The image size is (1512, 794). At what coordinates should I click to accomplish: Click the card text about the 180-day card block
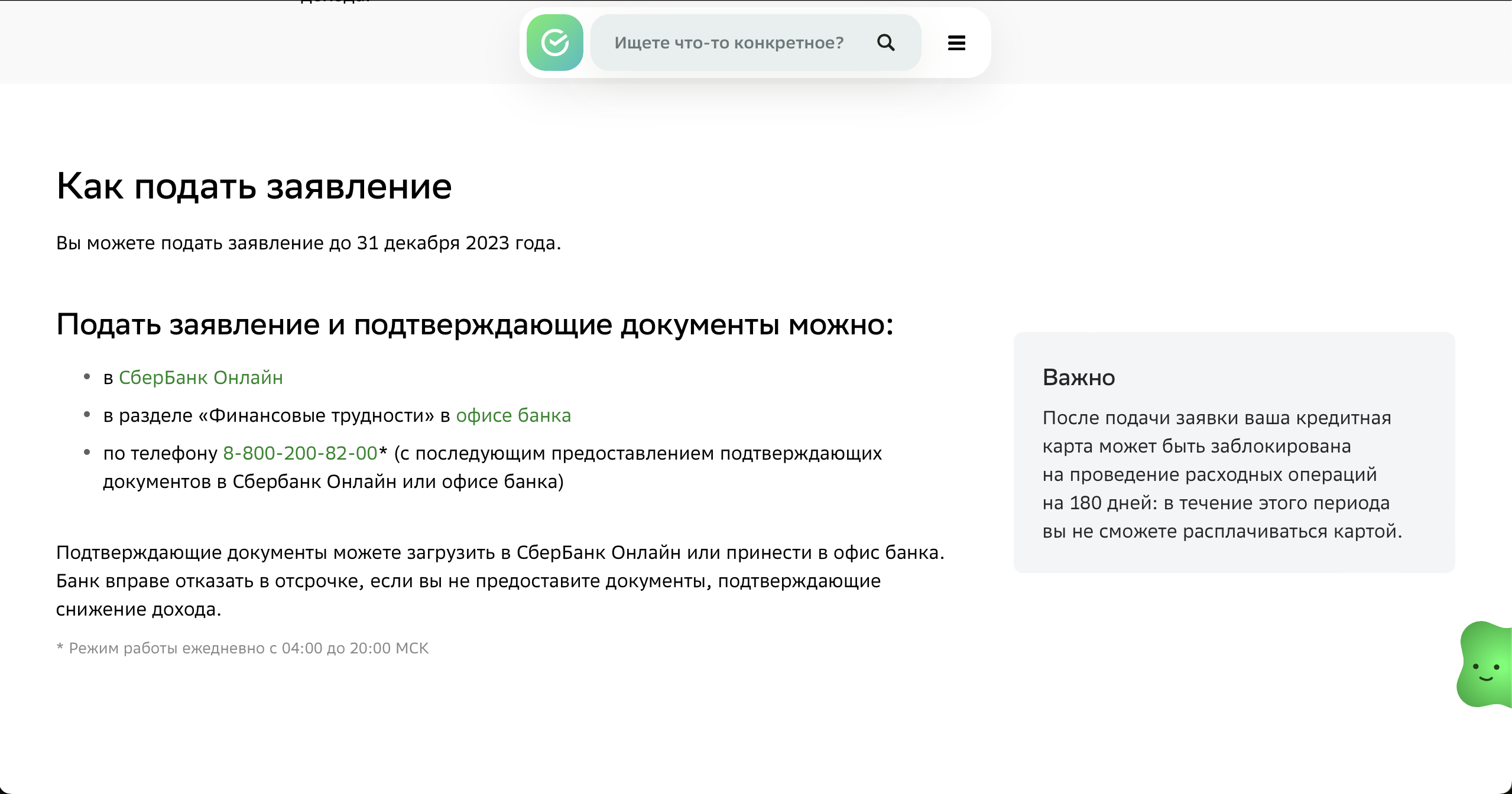click(1221, 474)
